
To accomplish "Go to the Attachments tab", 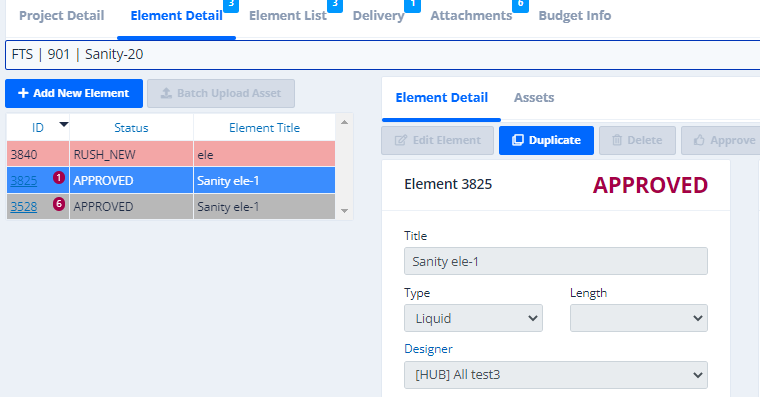I will (x=471, y=16).
